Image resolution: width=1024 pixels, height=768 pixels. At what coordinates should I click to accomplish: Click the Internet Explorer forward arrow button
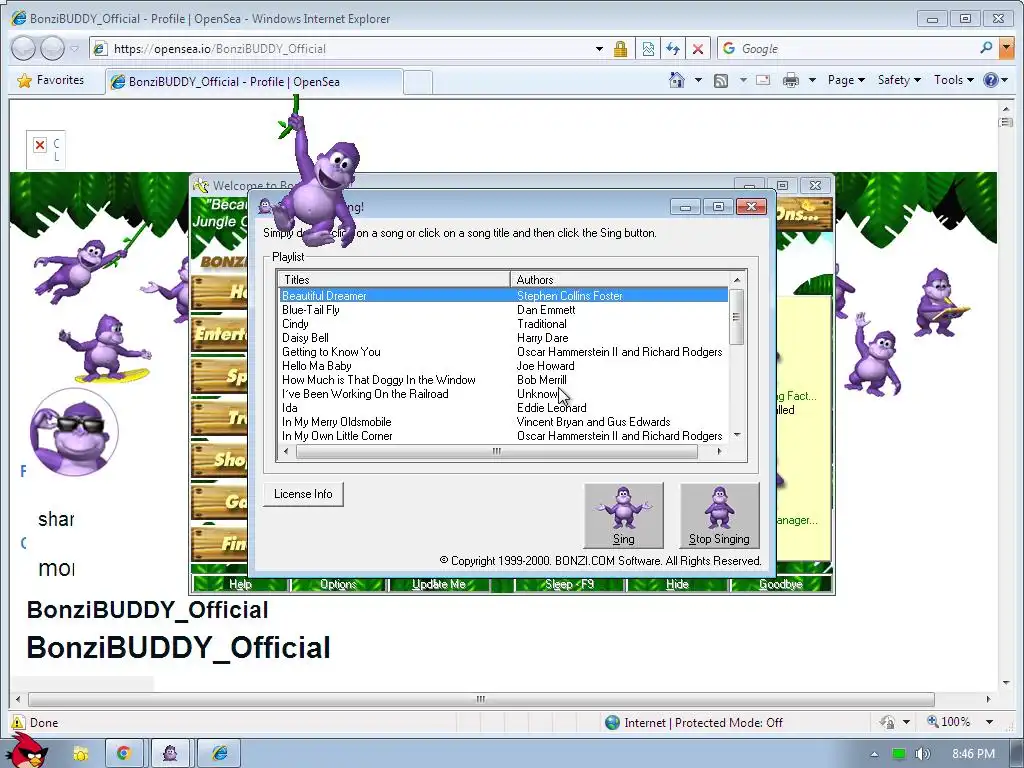(x=52, y=48)
